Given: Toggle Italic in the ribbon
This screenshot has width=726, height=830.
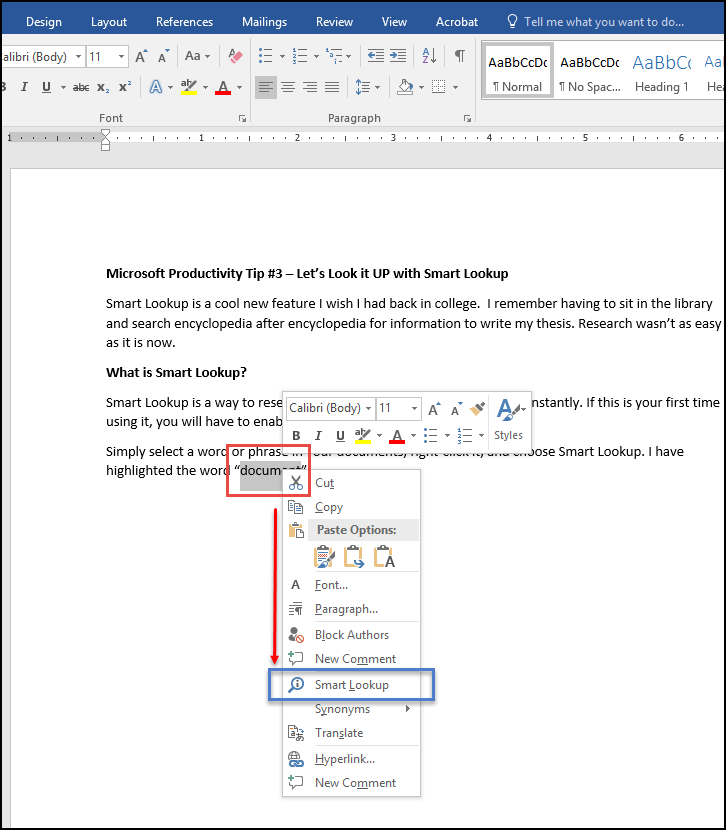Looking at the screenshot, I should point(24,87).
